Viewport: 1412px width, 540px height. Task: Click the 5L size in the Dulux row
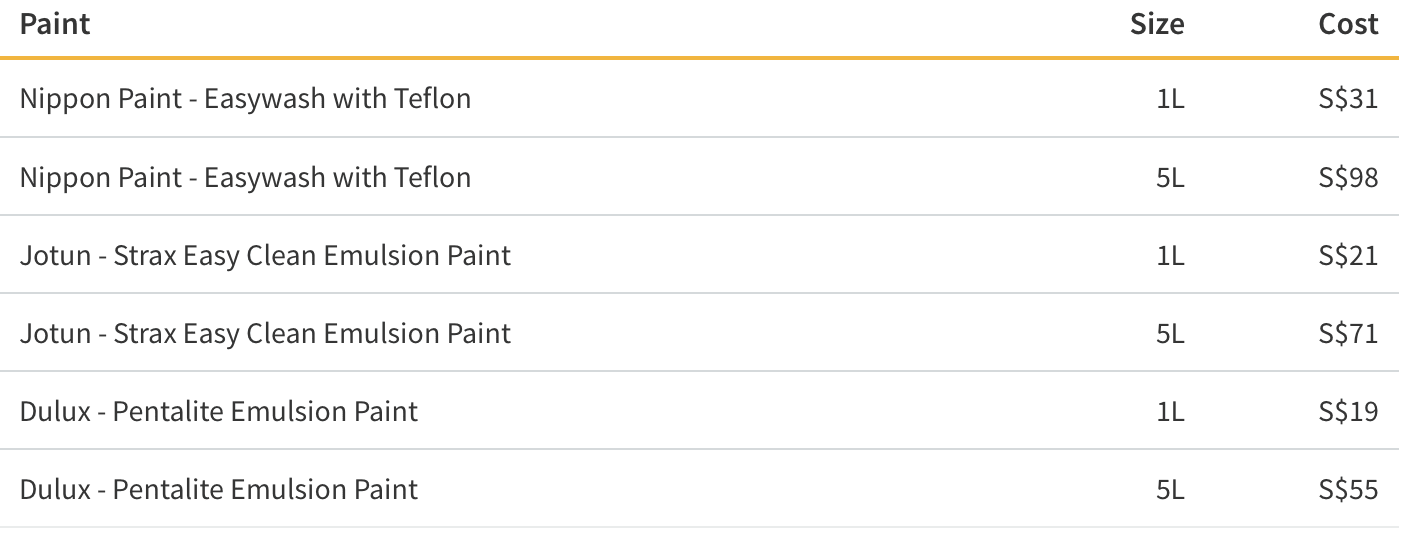pyautogui.click(x=1170, y=489)
